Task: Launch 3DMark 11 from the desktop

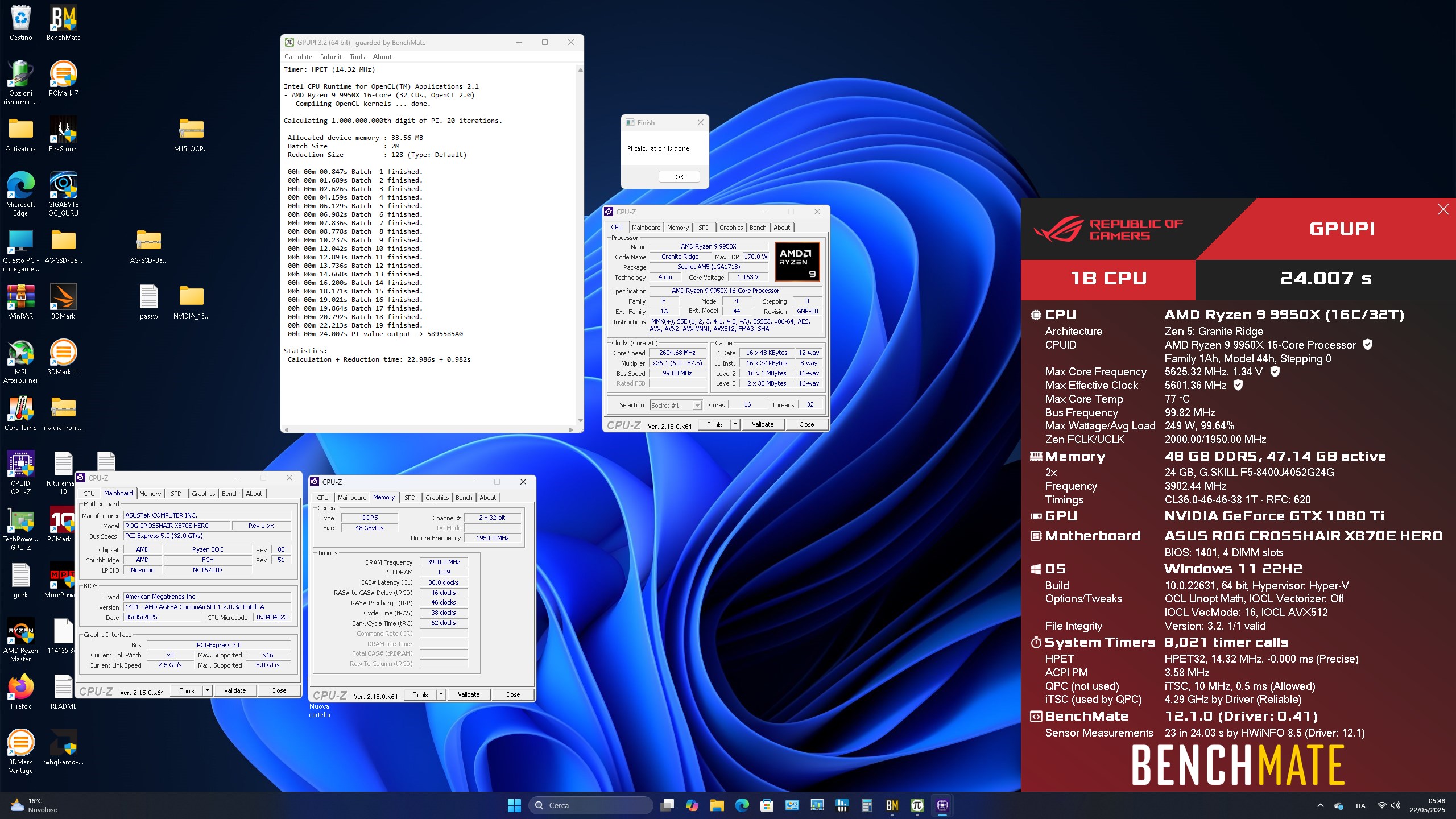Action: [63, 357]
